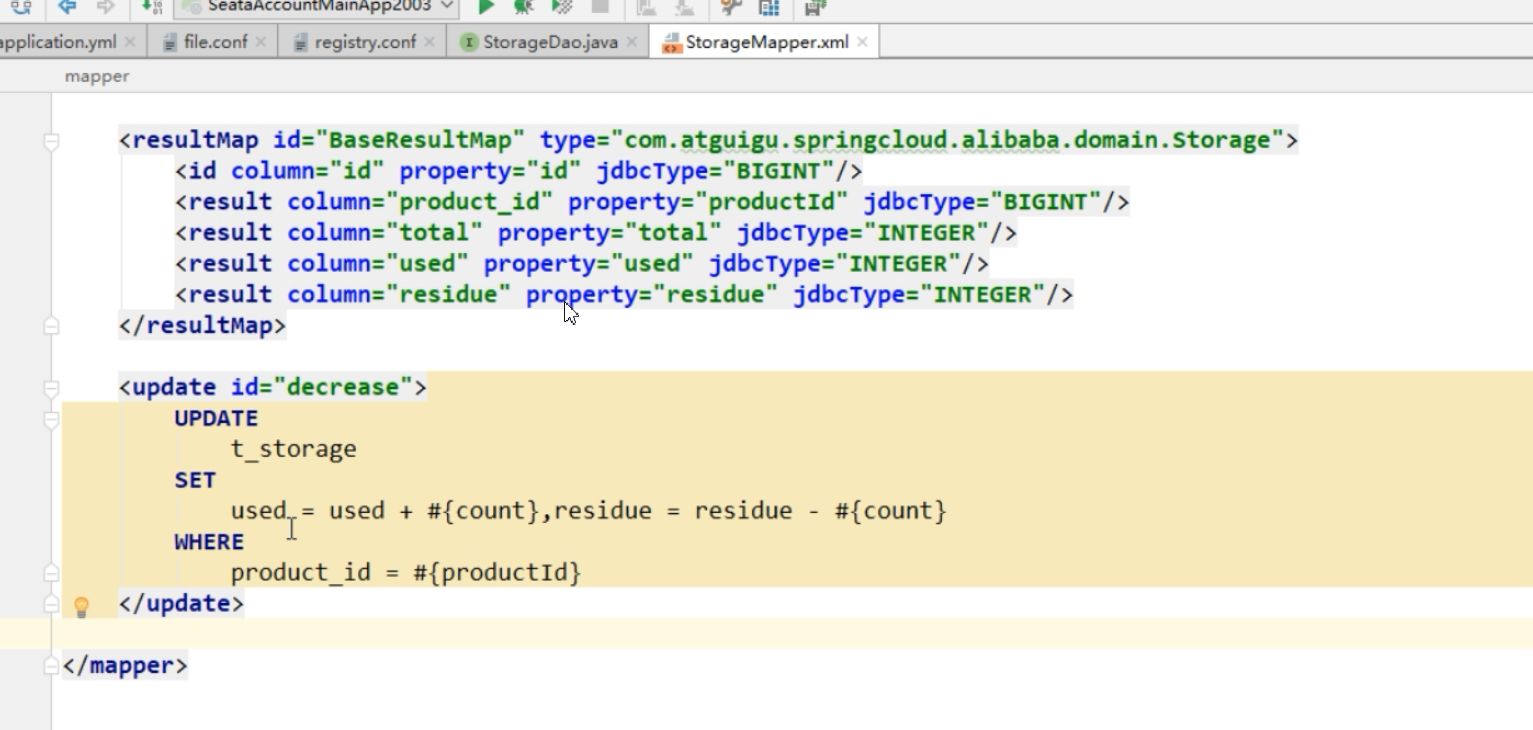Click the Build project binary-arrow icon
Screen dimensions: 1533x730
point(152,7)
